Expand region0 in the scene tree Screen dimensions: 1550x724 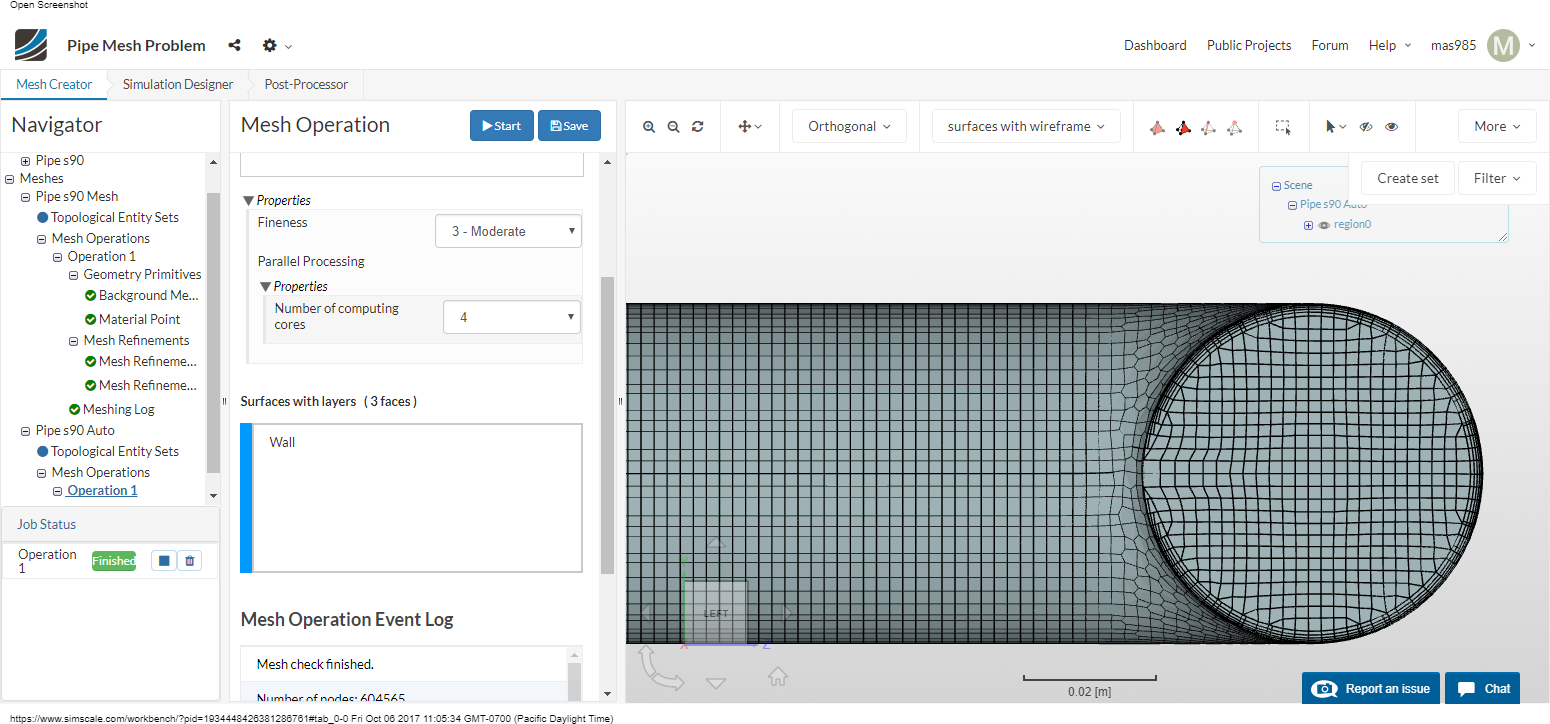[x=1308, y=225]
